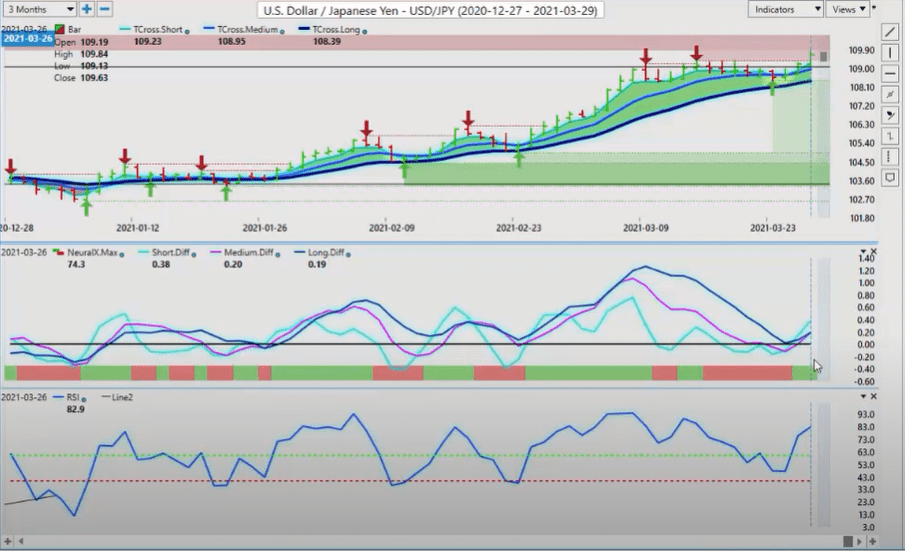Click the left scroll arrow at bottom
This screenshot has height=551, width=905.
pyautogui.click(x=21, y=541)
